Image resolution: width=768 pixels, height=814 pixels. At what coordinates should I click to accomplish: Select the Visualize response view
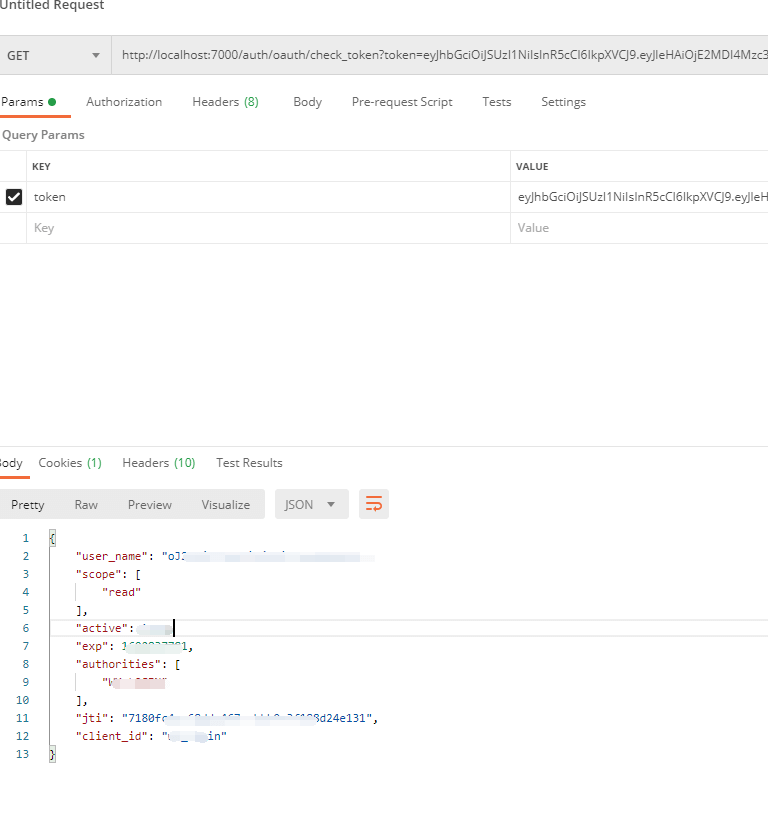(226, 505)
